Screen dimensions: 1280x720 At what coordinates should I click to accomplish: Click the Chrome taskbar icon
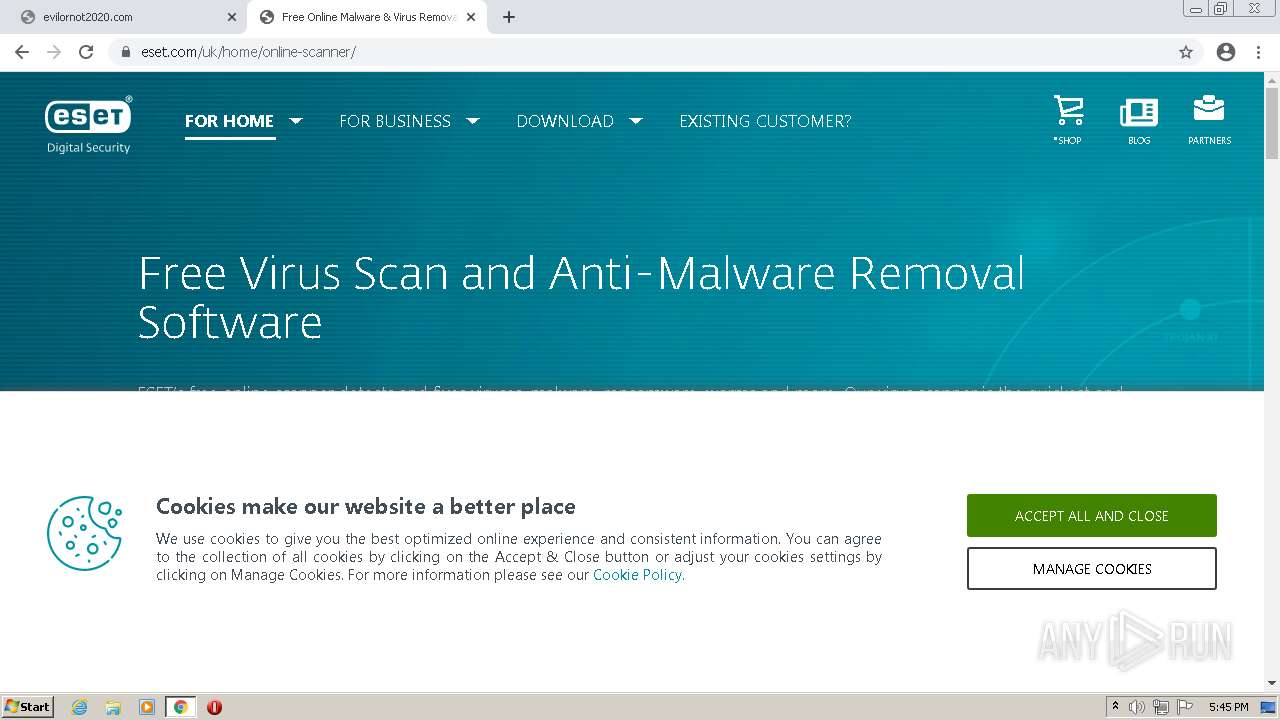tap(181, 707)
